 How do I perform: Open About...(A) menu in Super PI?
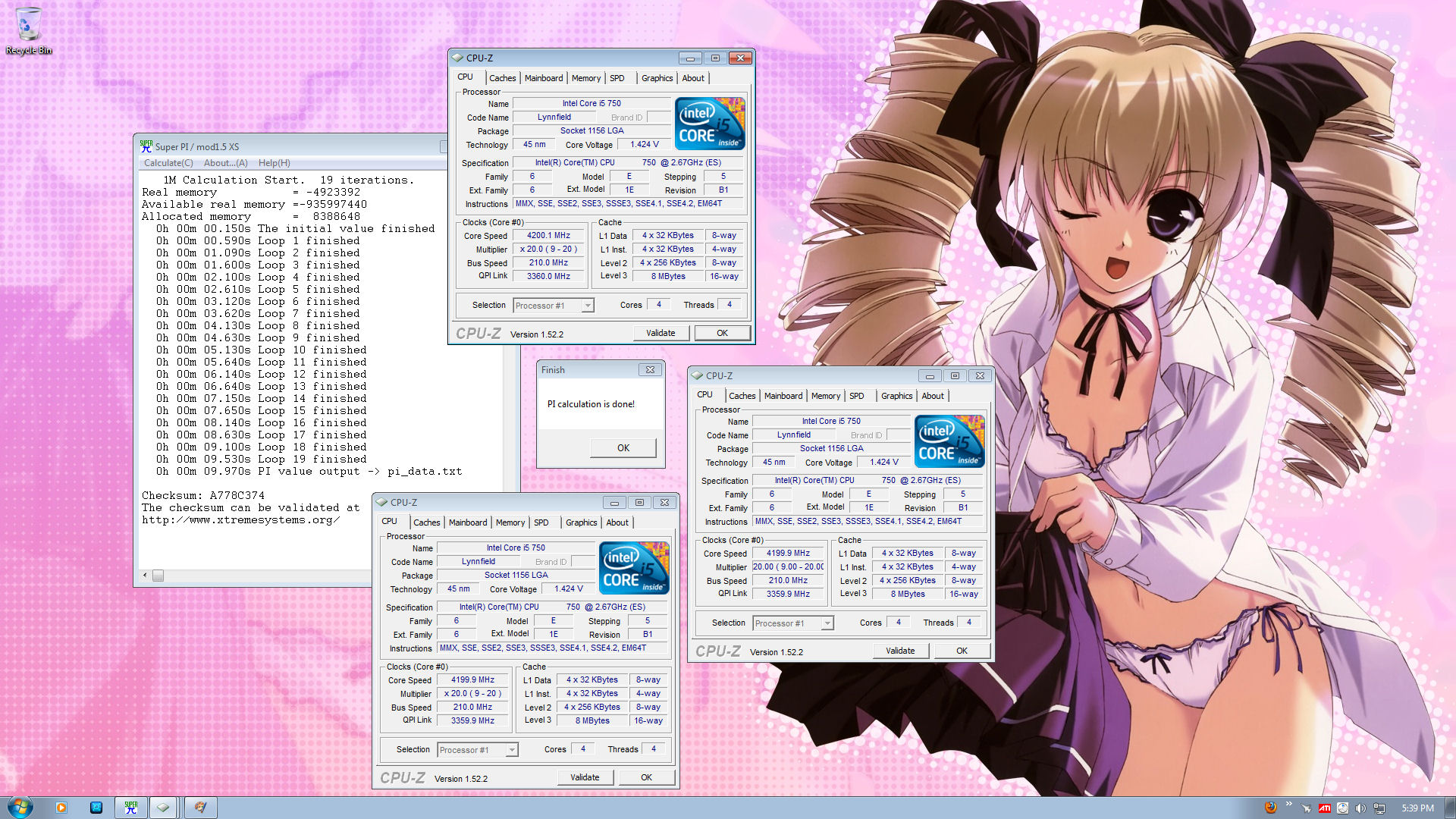pos(225,163)
